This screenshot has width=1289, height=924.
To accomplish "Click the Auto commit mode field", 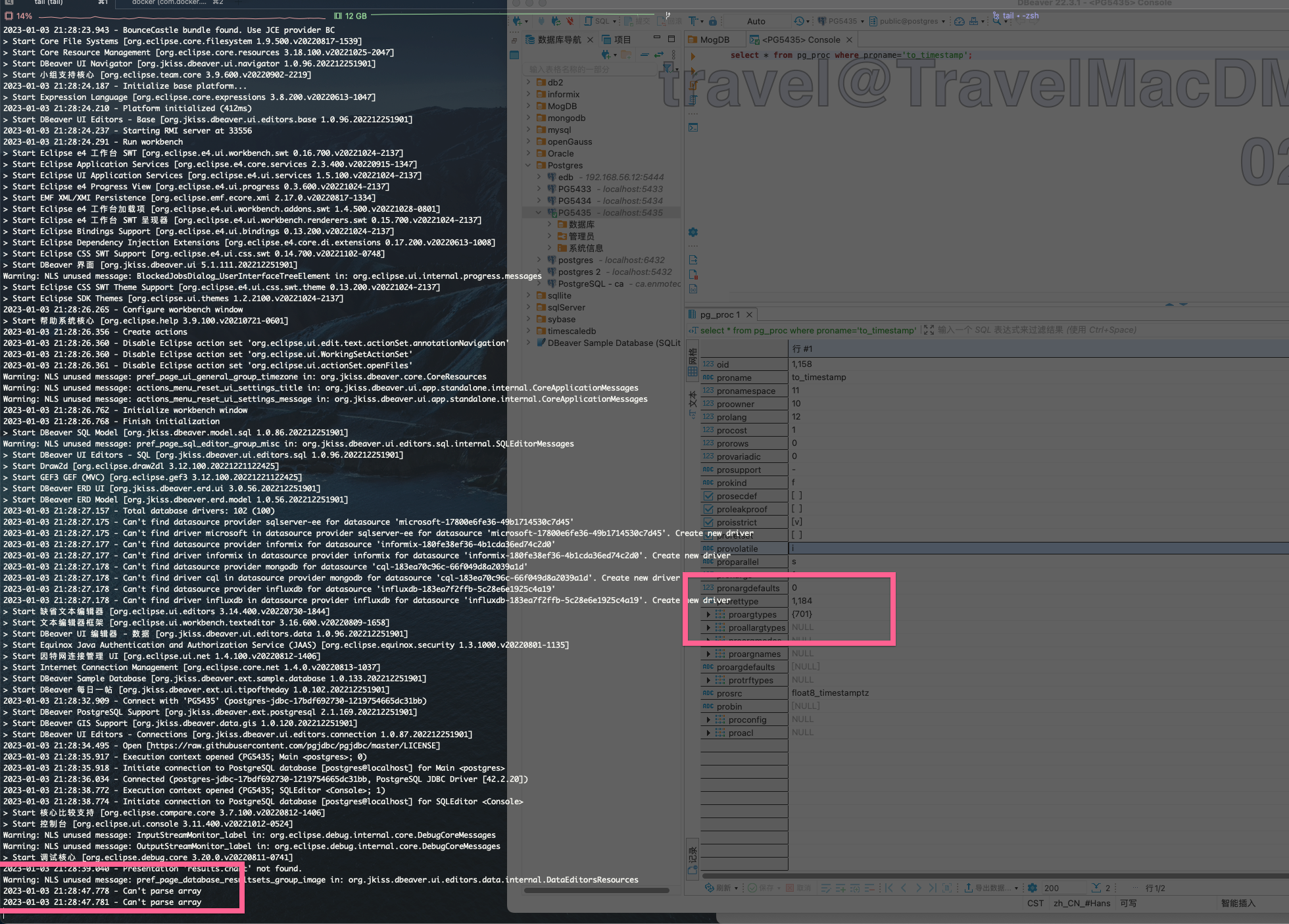I will (x=756, y=21).
